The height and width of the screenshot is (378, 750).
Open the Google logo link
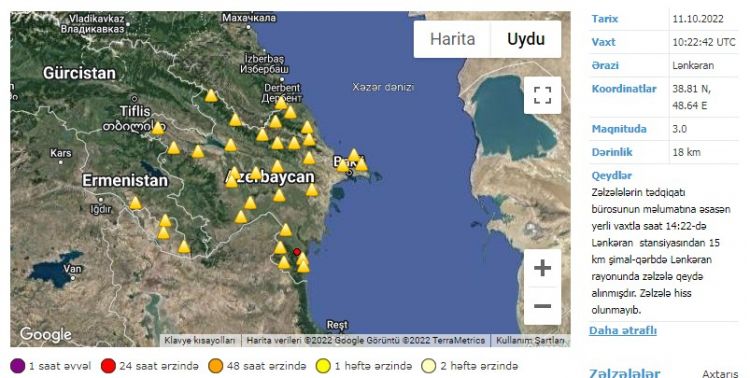45,334
